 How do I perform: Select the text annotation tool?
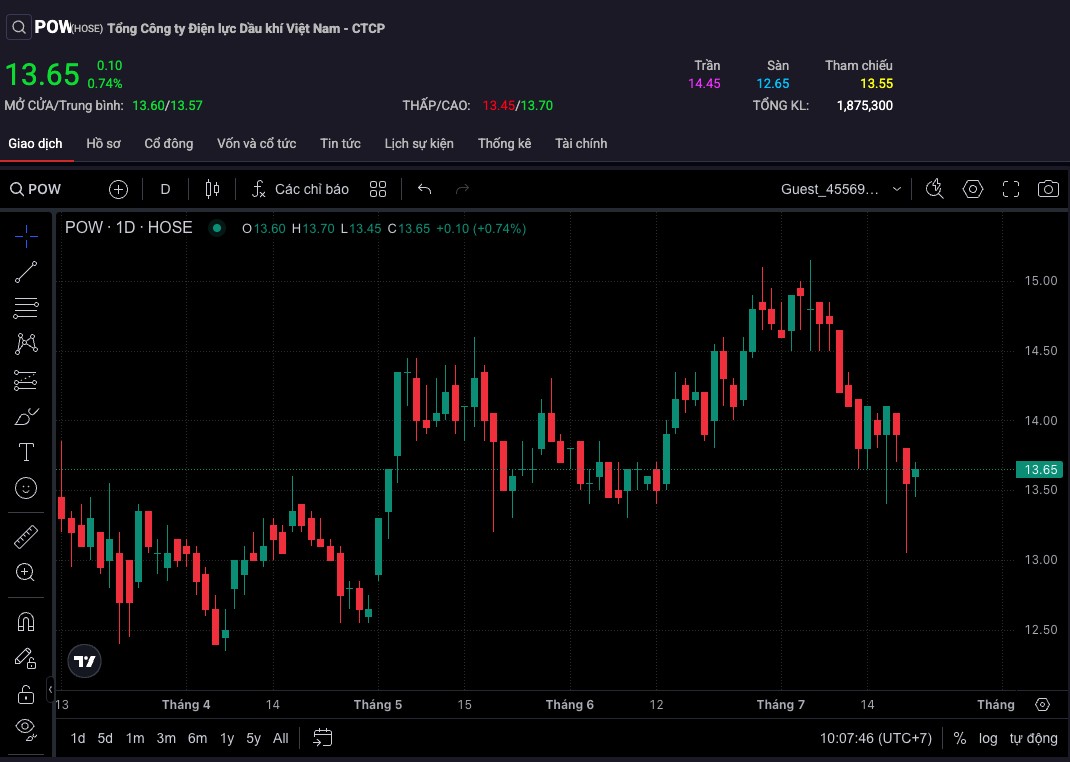tap(26, 452)
